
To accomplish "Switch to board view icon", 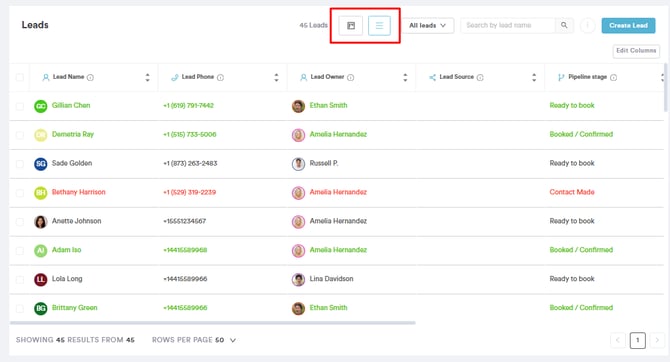I will click(x=351, y=26).
